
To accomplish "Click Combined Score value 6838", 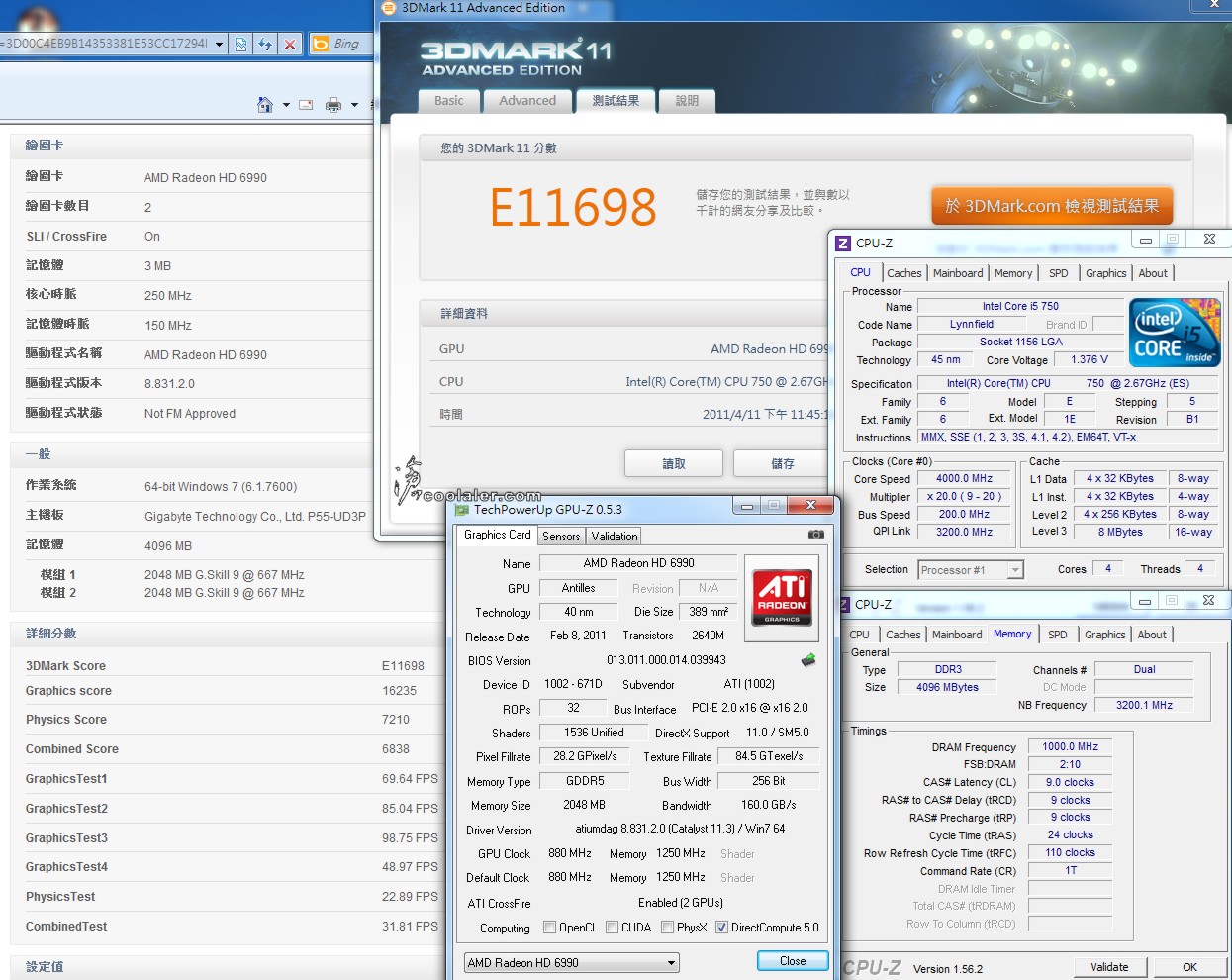I will [x=396, y=749].
